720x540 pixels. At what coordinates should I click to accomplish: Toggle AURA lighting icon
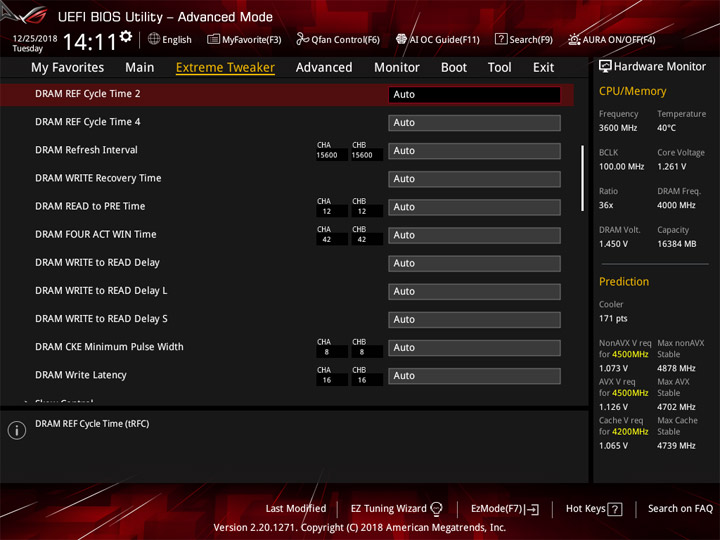[574, 39]
